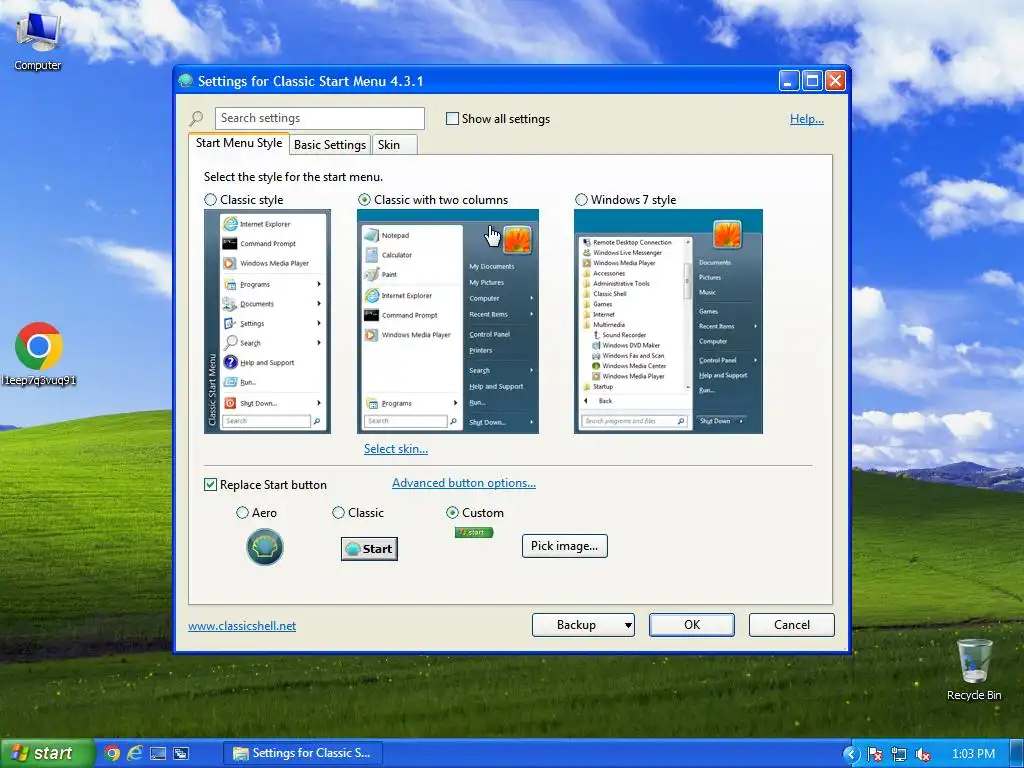Select Classic with two columns option
The width and height of the screenshot is (1024, 768).
[364, 200]
